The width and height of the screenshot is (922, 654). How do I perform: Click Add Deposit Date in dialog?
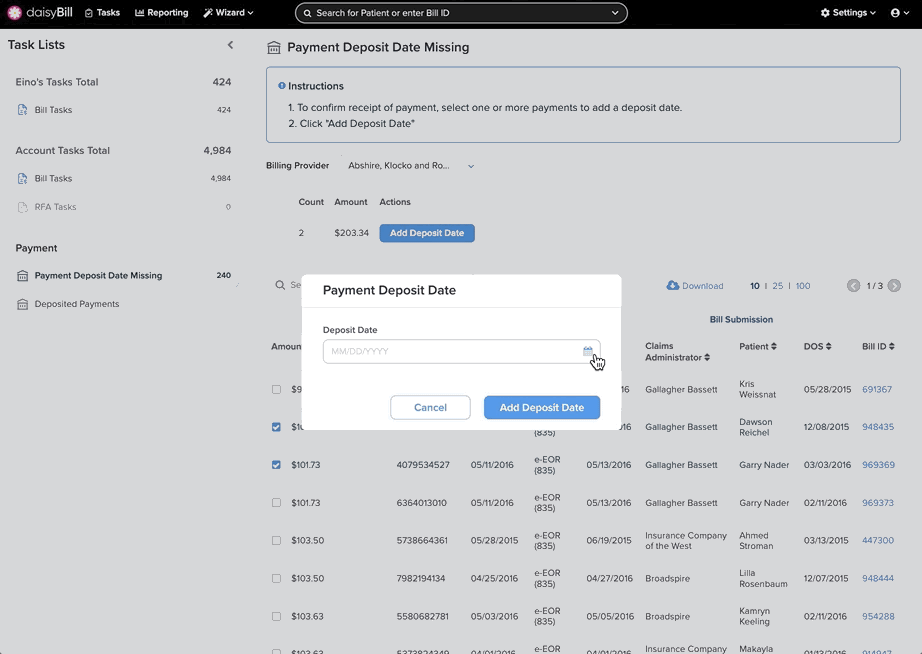click(x=542, y=408)
